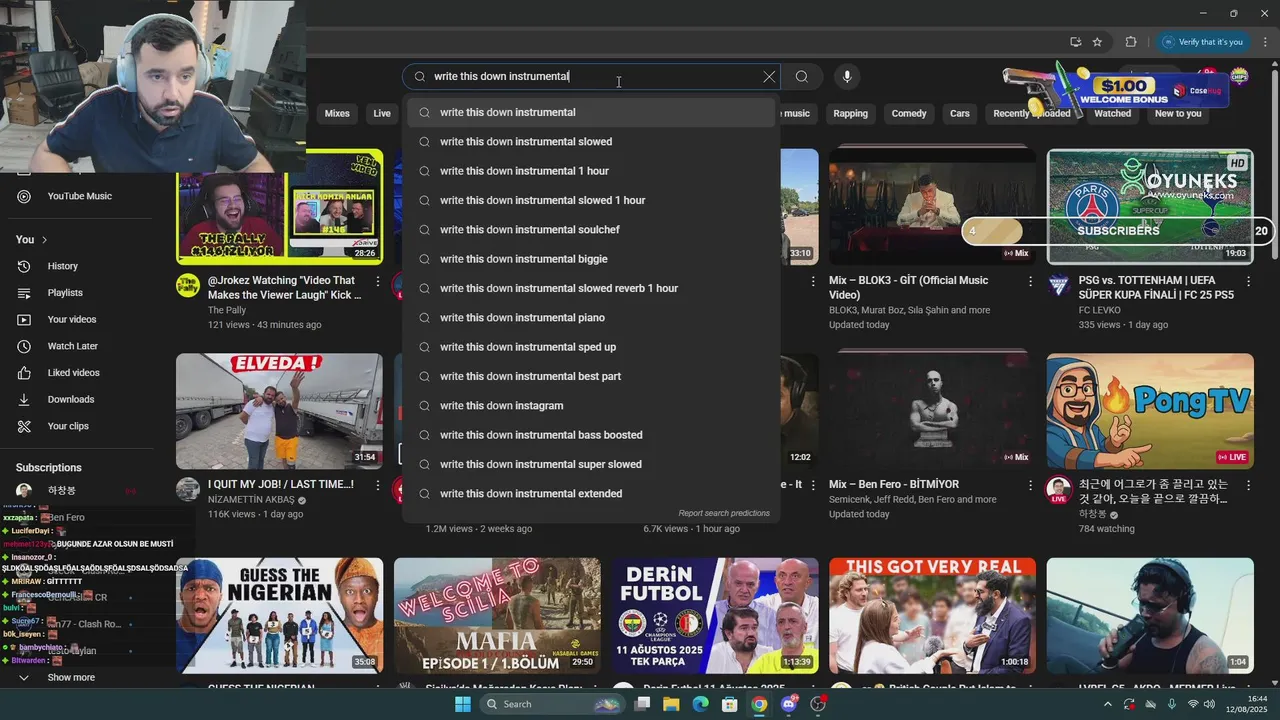This screenshot has width=1280, height=720.
Task: Open channel 'The Pally' link
Action: click(227, 310)
